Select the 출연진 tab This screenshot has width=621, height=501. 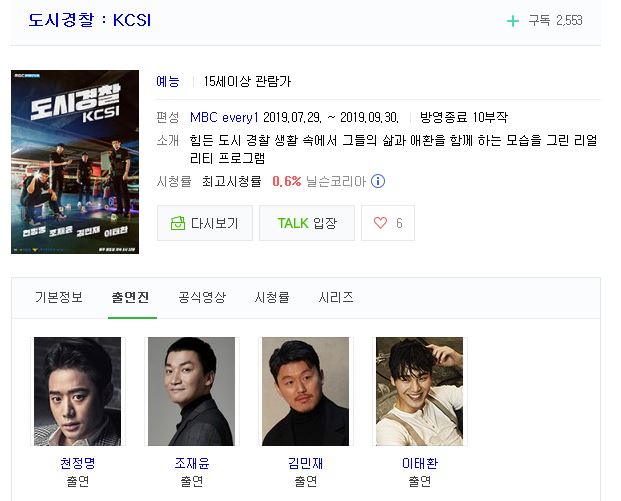point(130,297)
